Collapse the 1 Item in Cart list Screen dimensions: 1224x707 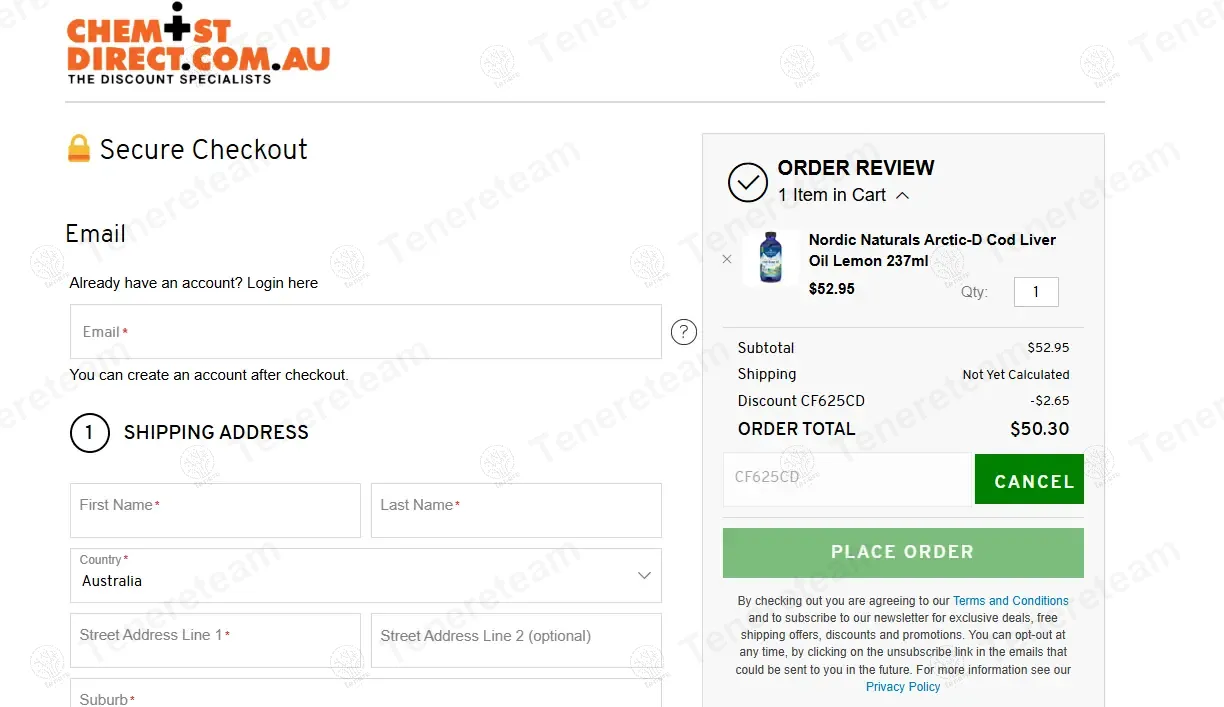click(902, 196)
